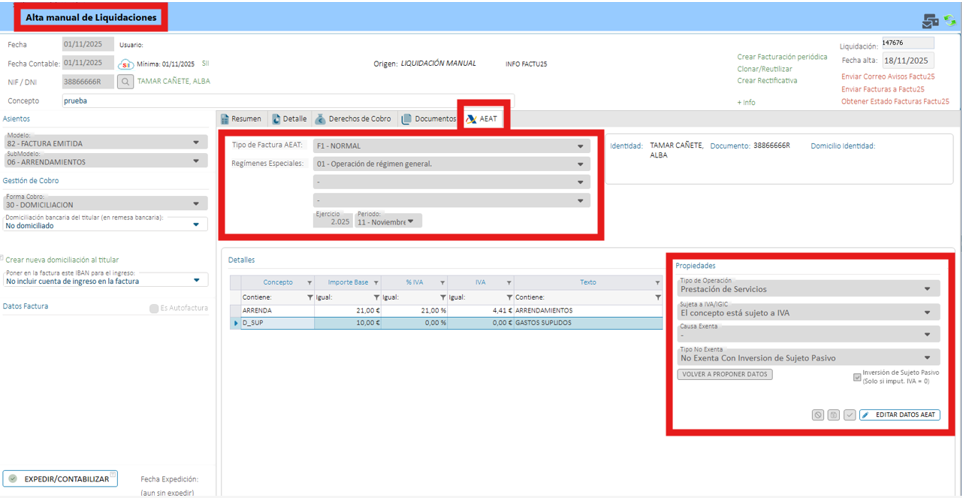Viewport: 962px width, 499px height.
Task: Expand the Tipo de Operación dropdown
Action: (x=808, y=289)
